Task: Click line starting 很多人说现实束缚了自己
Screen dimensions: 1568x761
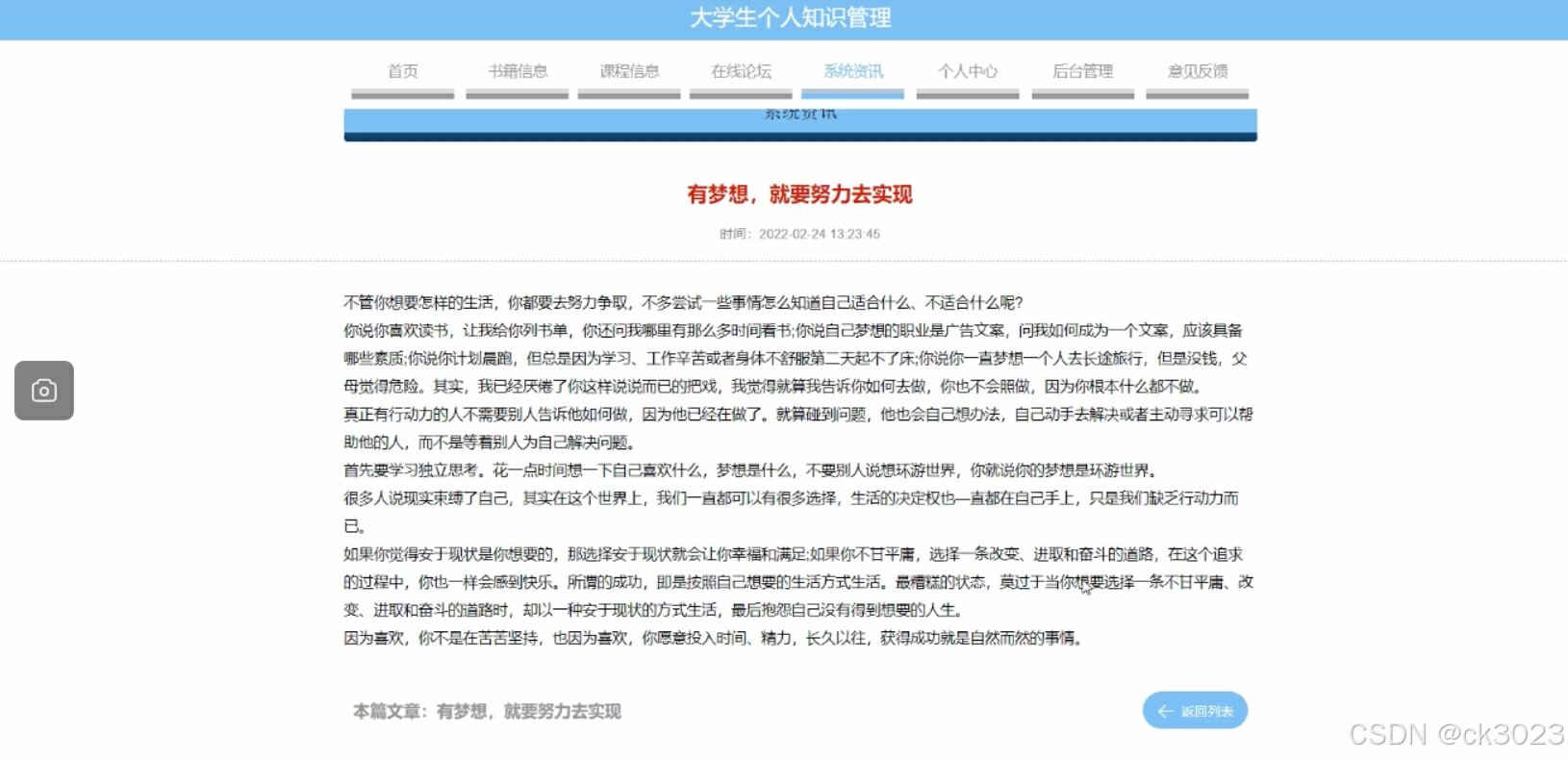Action: [791, 498]
